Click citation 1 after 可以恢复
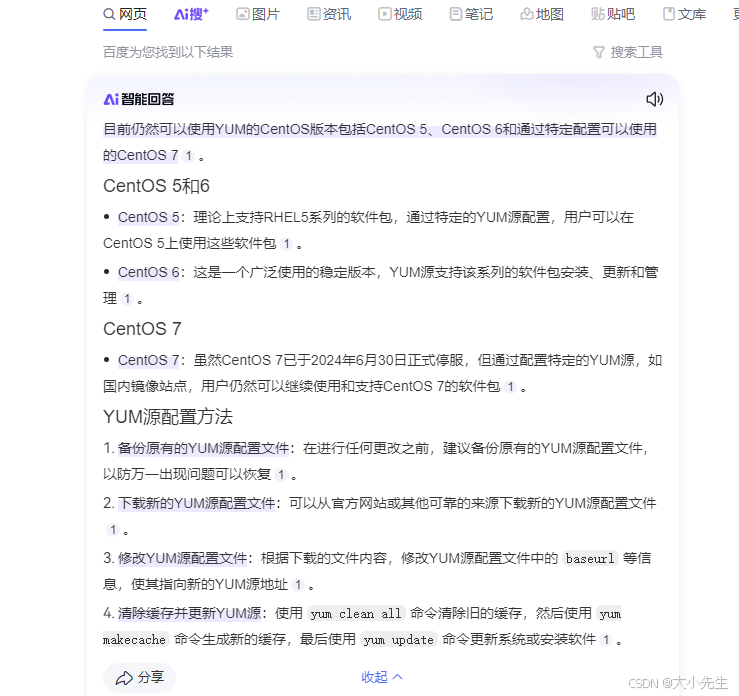Image resolution: width=739 pixels, height=696 pixels. 281,475
